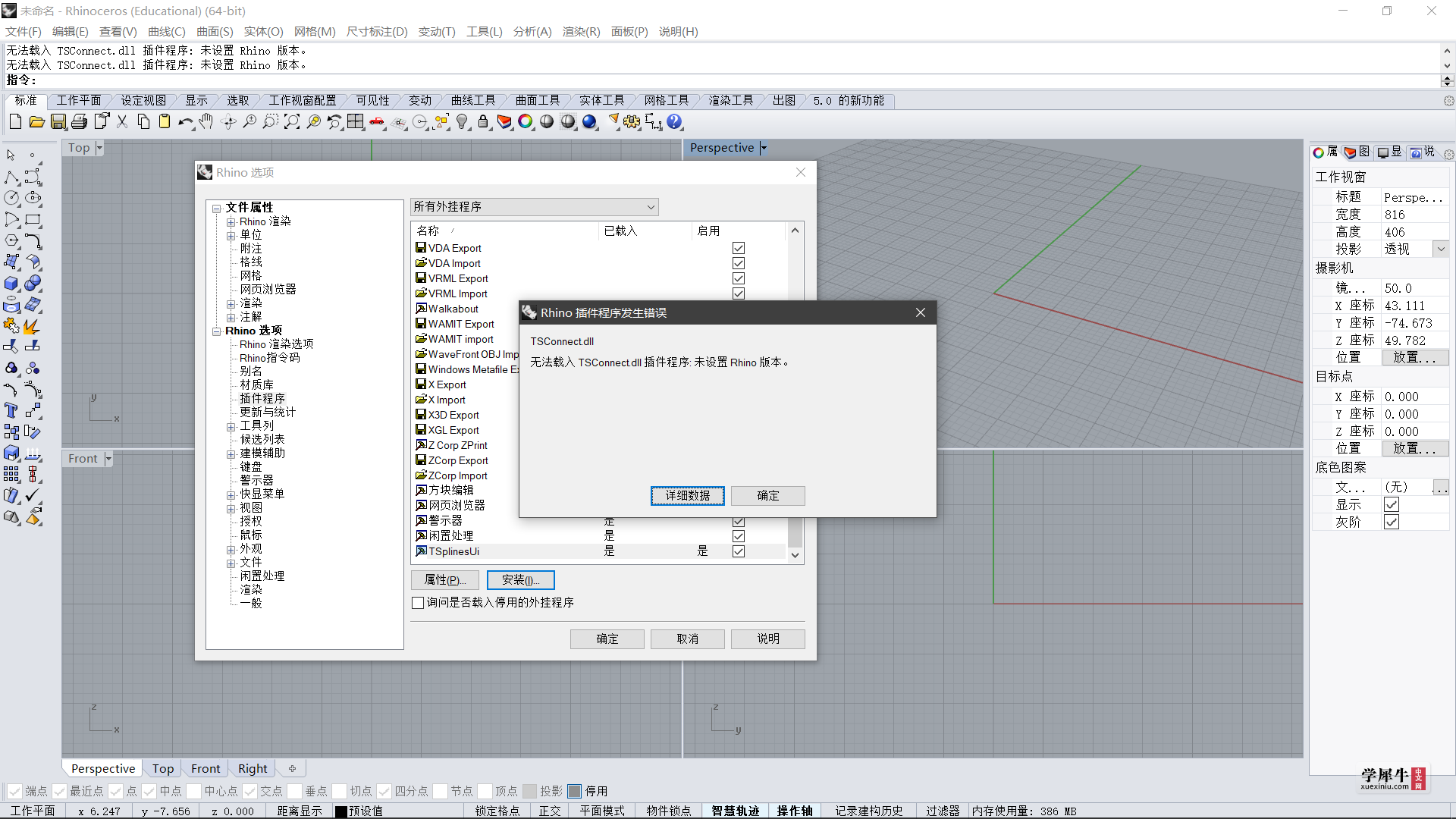
Task: Toggle 端点 osnap checkbox
Action: pos(14,791)
